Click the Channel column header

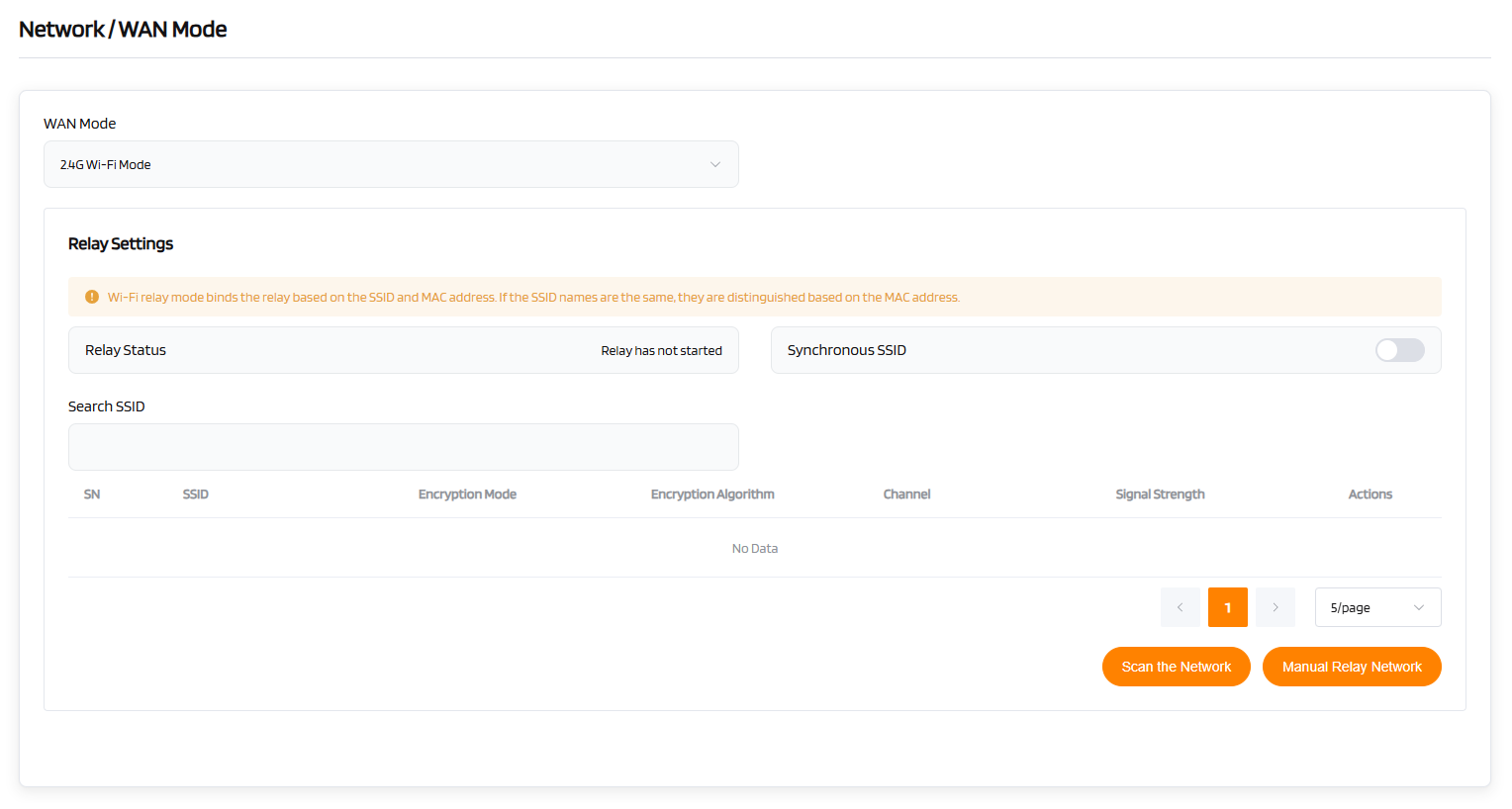[906, 494]
